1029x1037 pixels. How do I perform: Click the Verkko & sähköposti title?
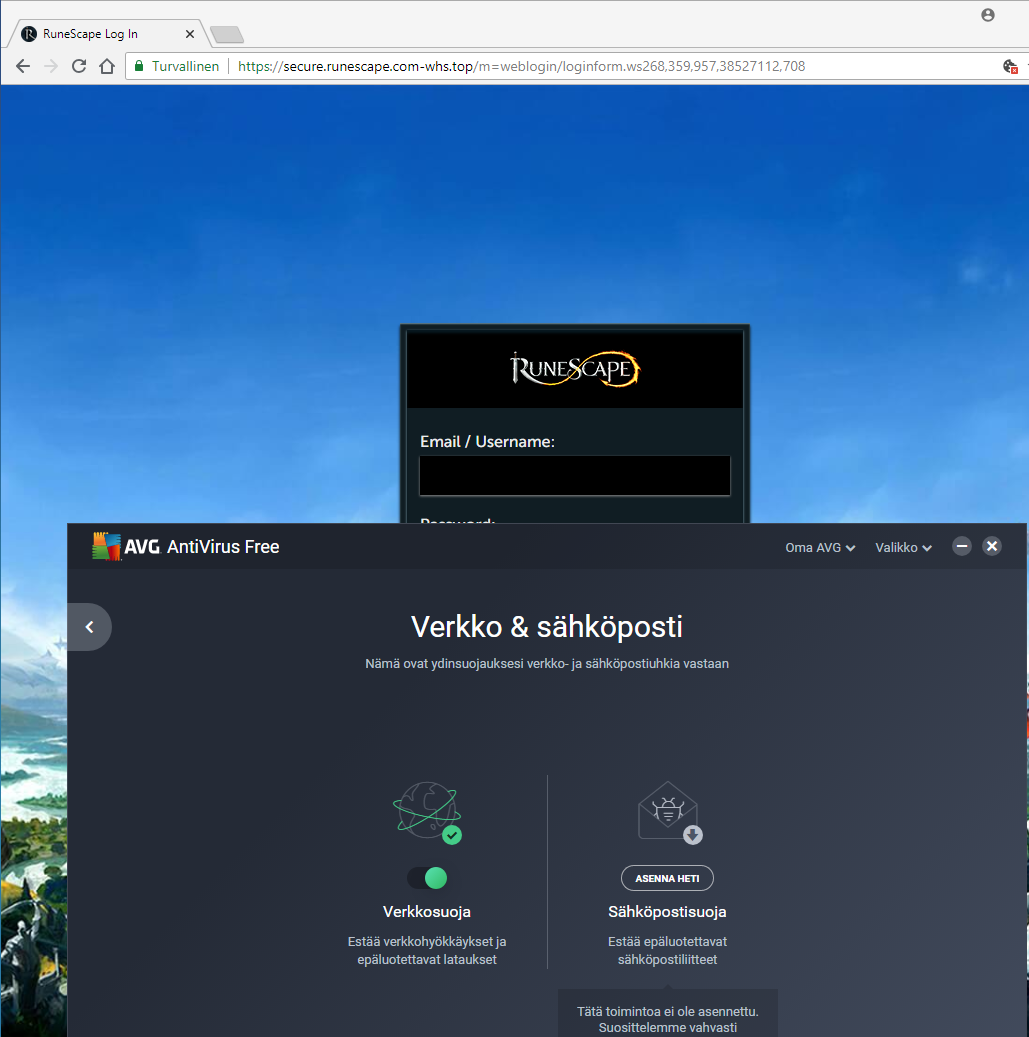tap(547, 627)
